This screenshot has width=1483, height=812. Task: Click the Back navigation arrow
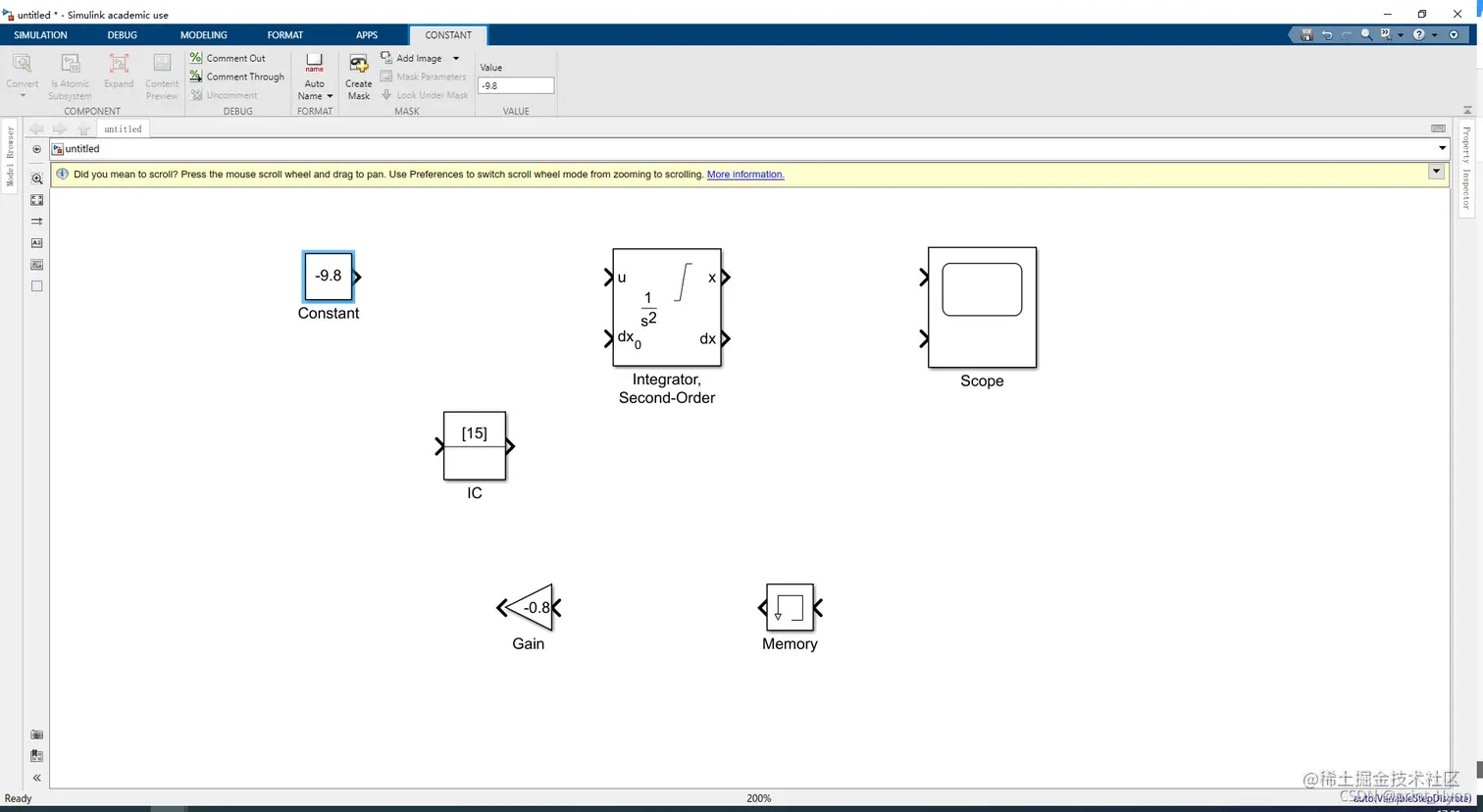click(36, 128)
